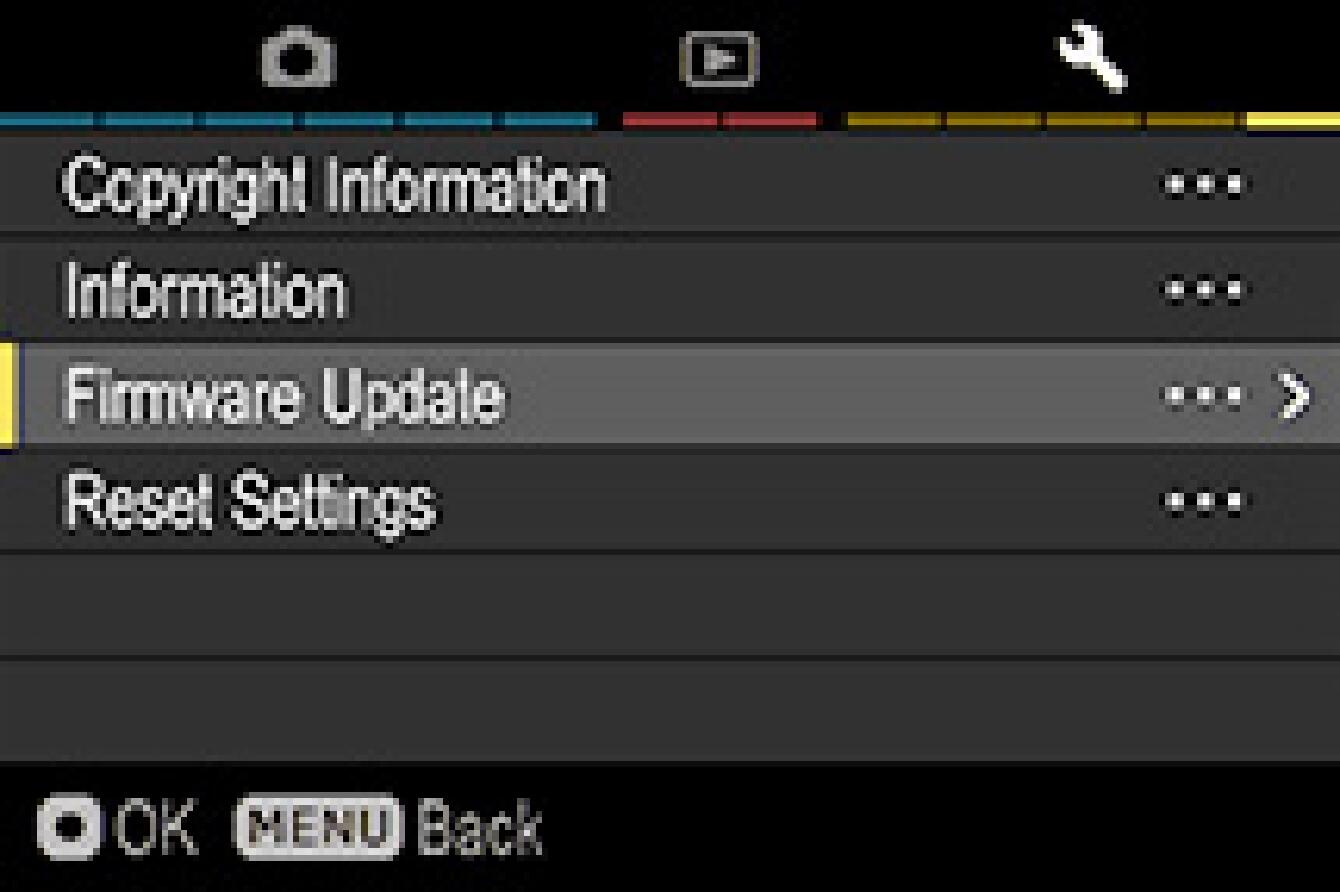
Task: Select the wrench setup tab icon
Action: pos(1093,60)
